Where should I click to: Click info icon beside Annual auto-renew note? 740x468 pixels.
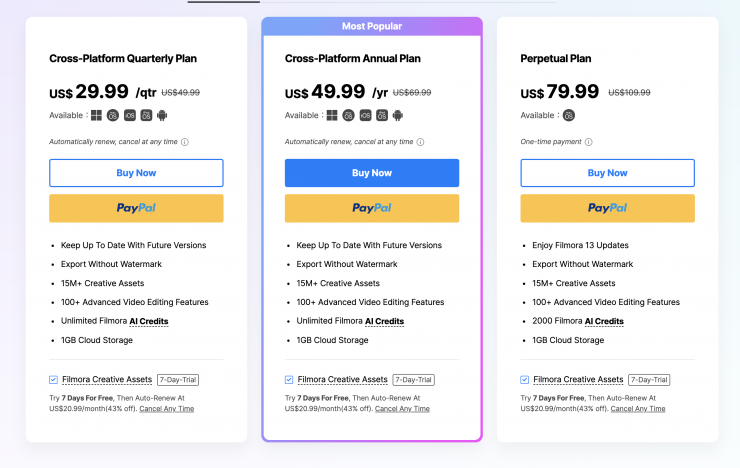pyautogui.click(x=421, y=142)
